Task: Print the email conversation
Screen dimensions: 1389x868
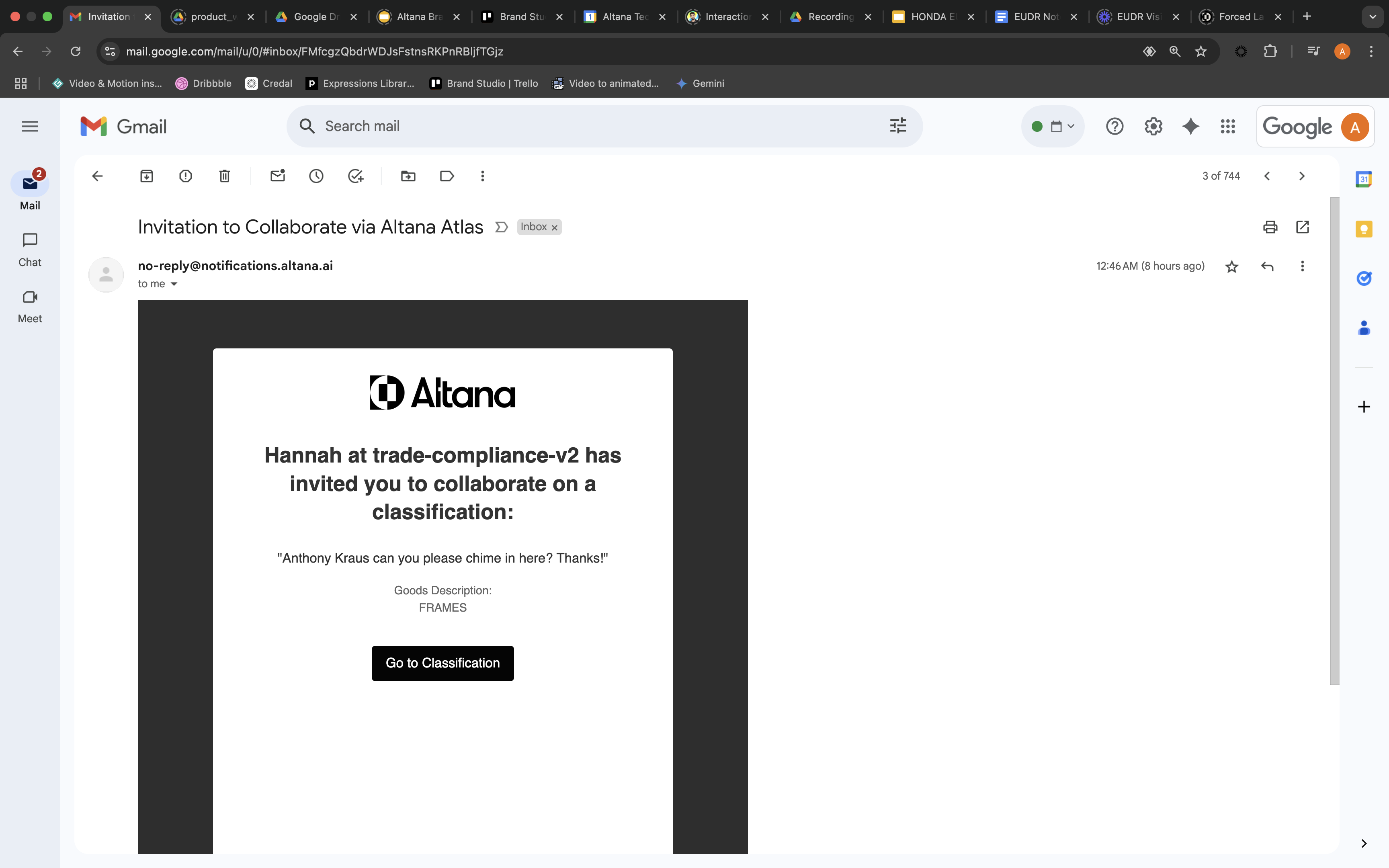Action: pyautogui.click(x=1270, y=227)
